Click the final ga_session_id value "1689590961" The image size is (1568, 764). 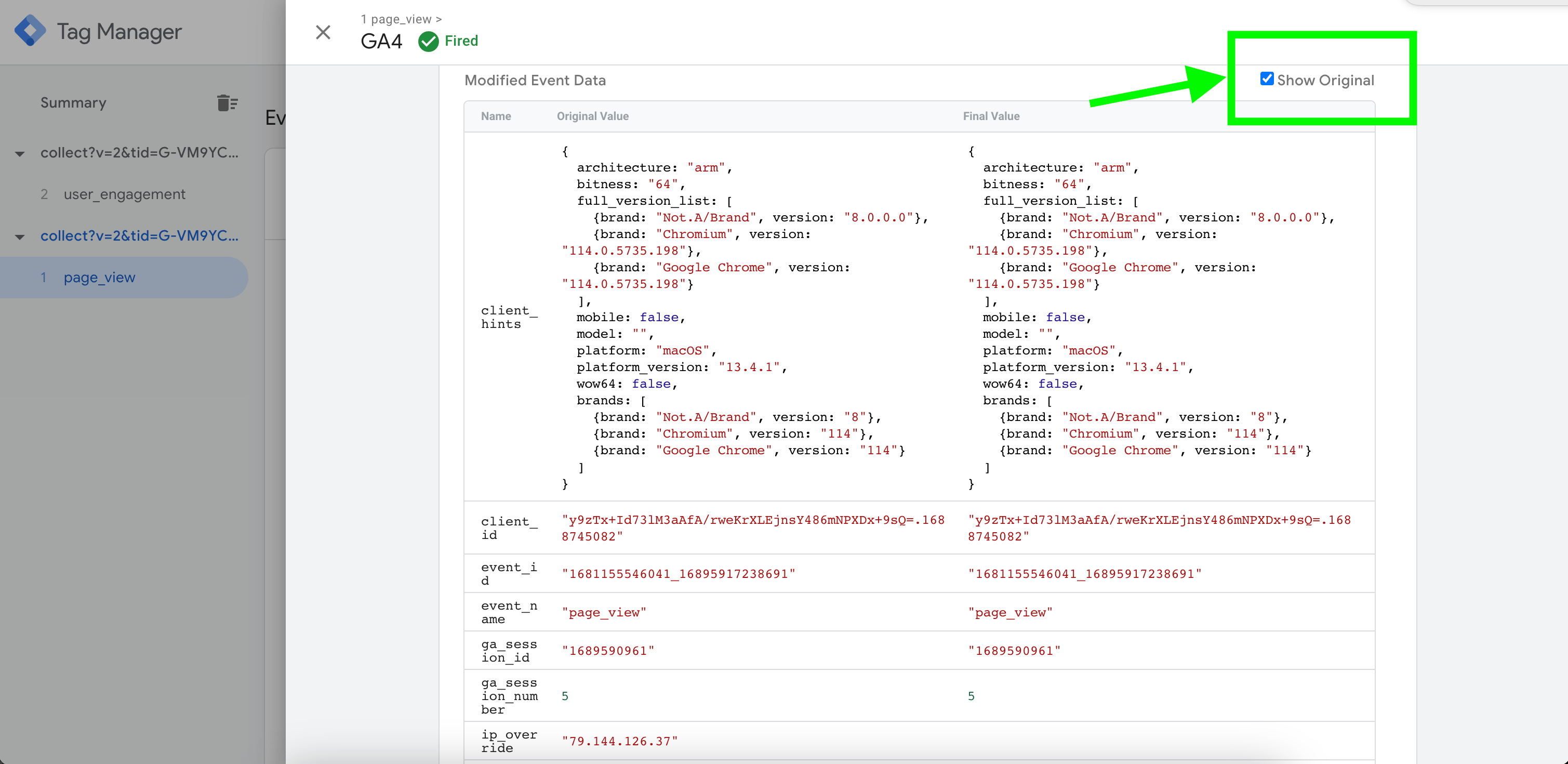[x=1014, y=651]
